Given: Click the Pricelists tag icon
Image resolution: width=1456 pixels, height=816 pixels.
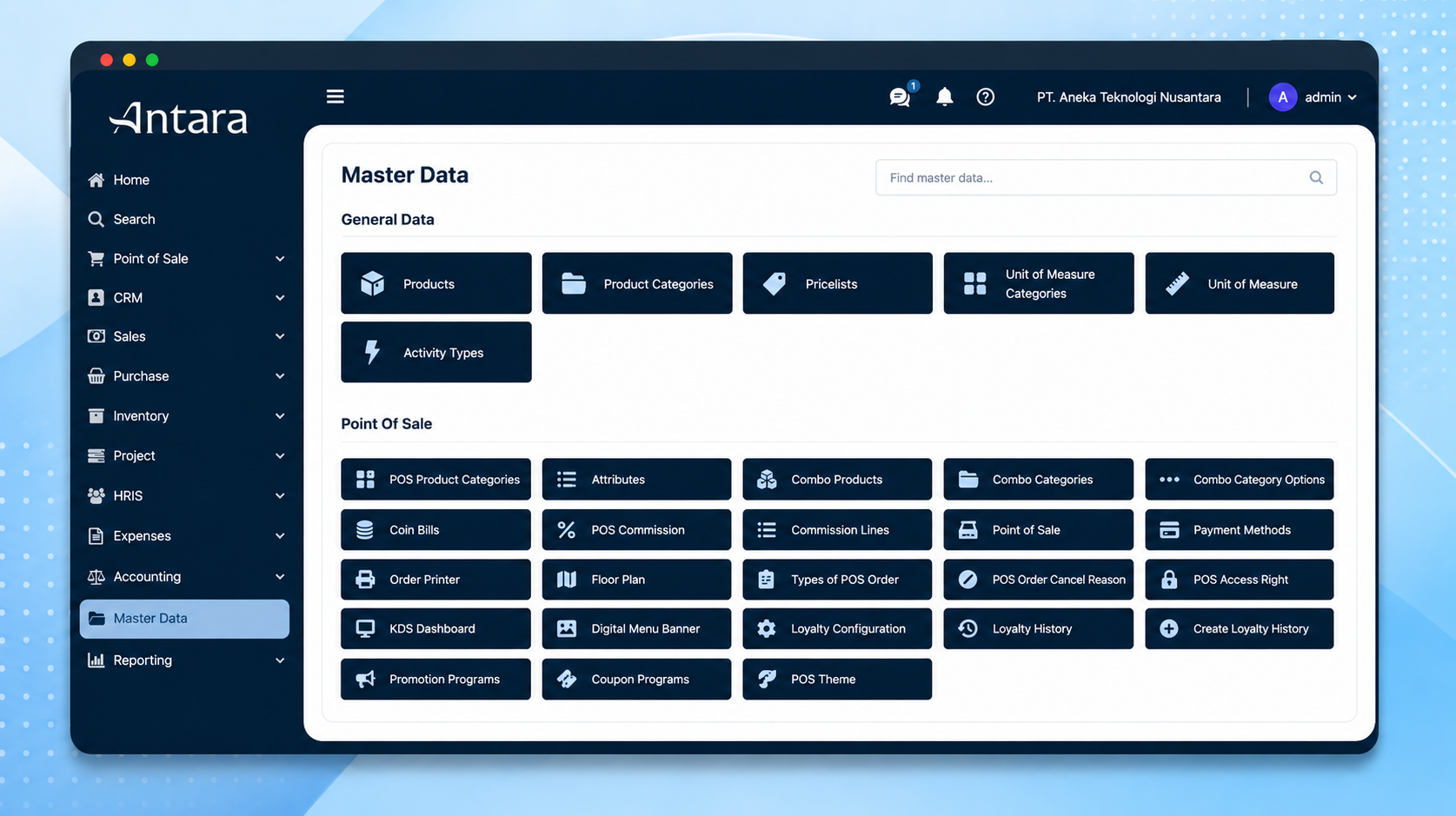Looking at the screenshot, I should [x=775, y=283].
